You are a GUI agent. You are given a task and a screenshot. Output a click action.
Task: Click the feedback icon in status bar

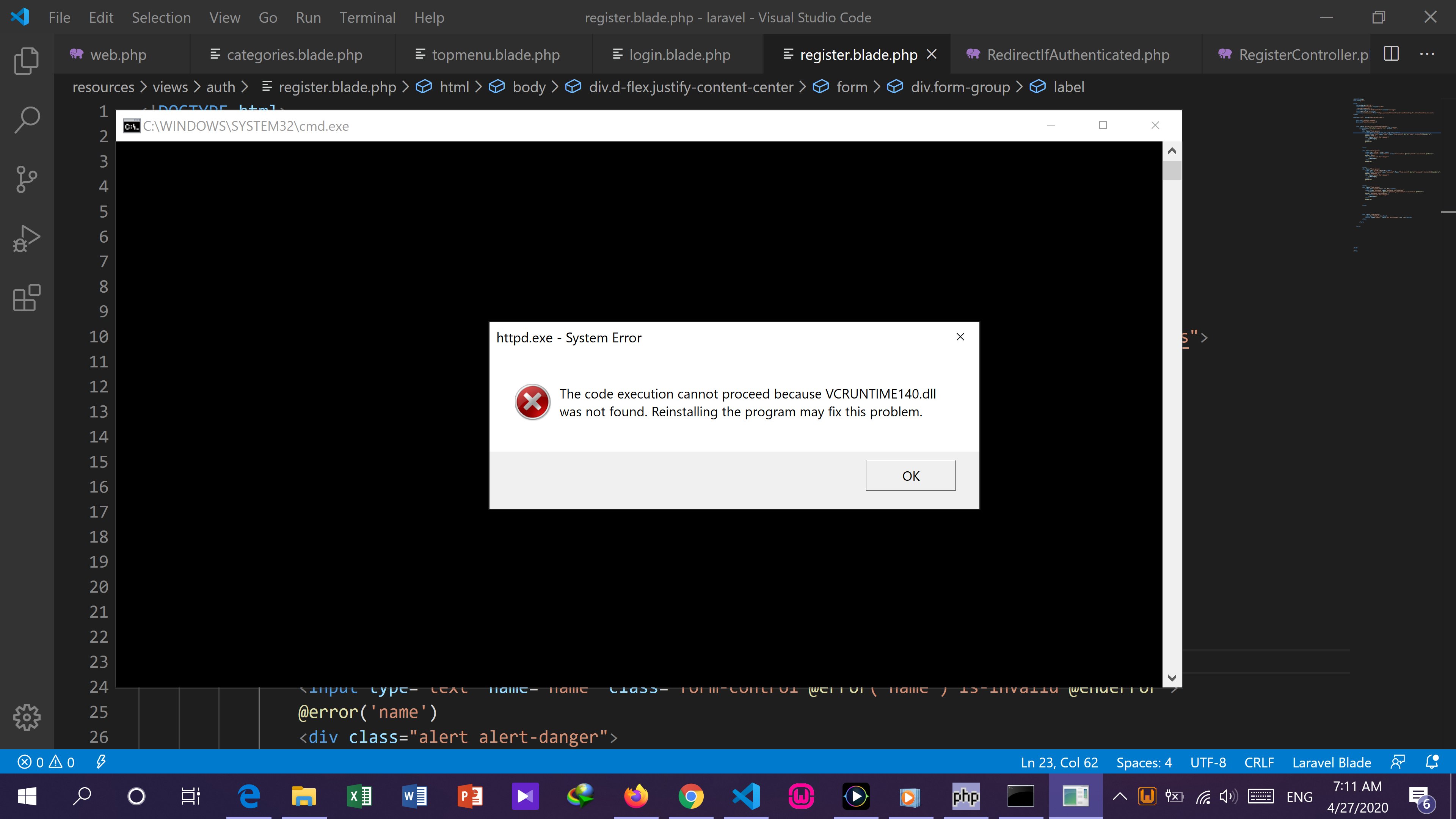(x=1398, y=762)
